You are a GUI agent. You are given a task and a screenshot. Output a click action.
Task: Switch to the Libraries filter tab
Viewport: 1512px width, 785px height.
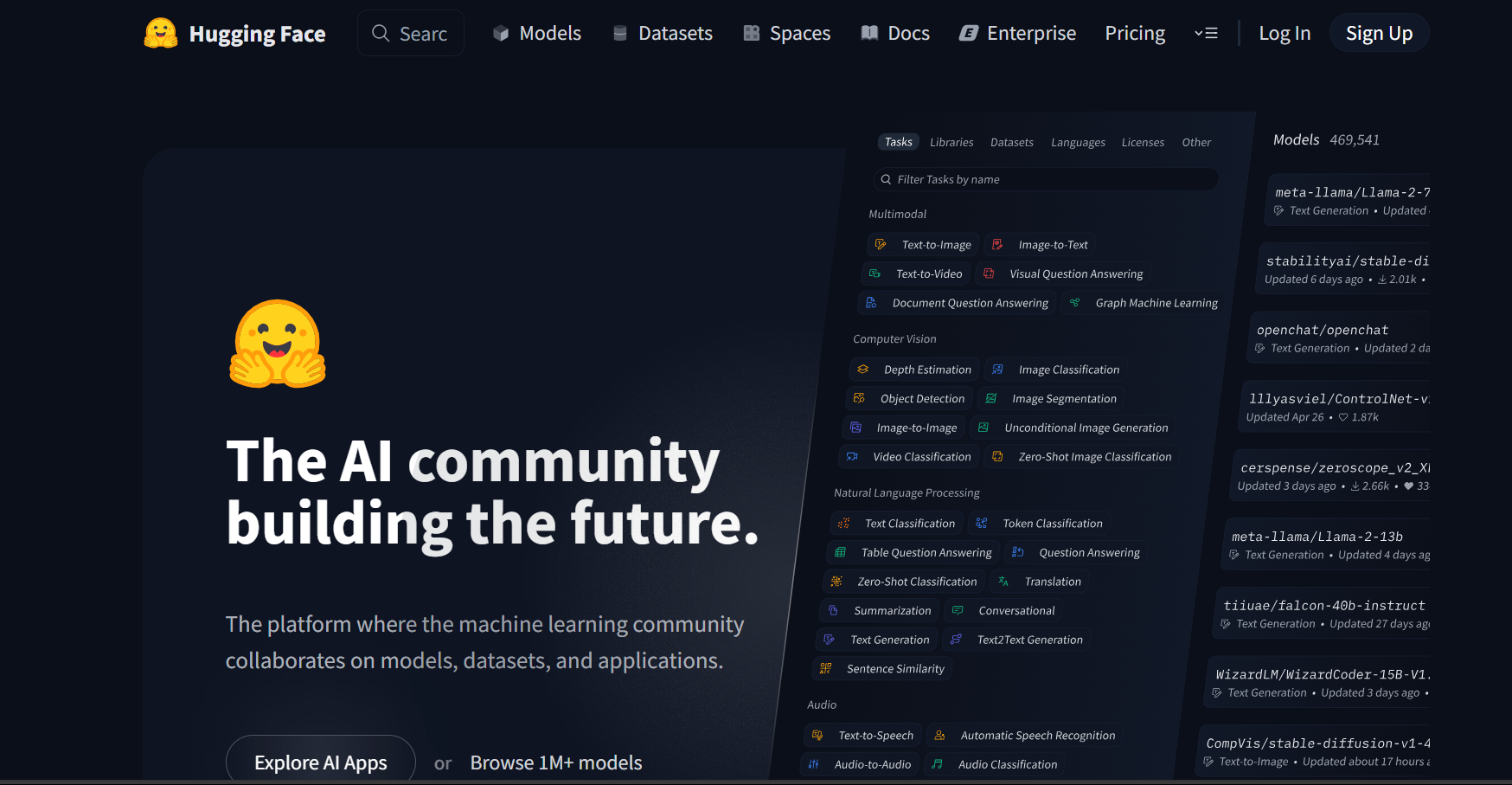point(951,143)
